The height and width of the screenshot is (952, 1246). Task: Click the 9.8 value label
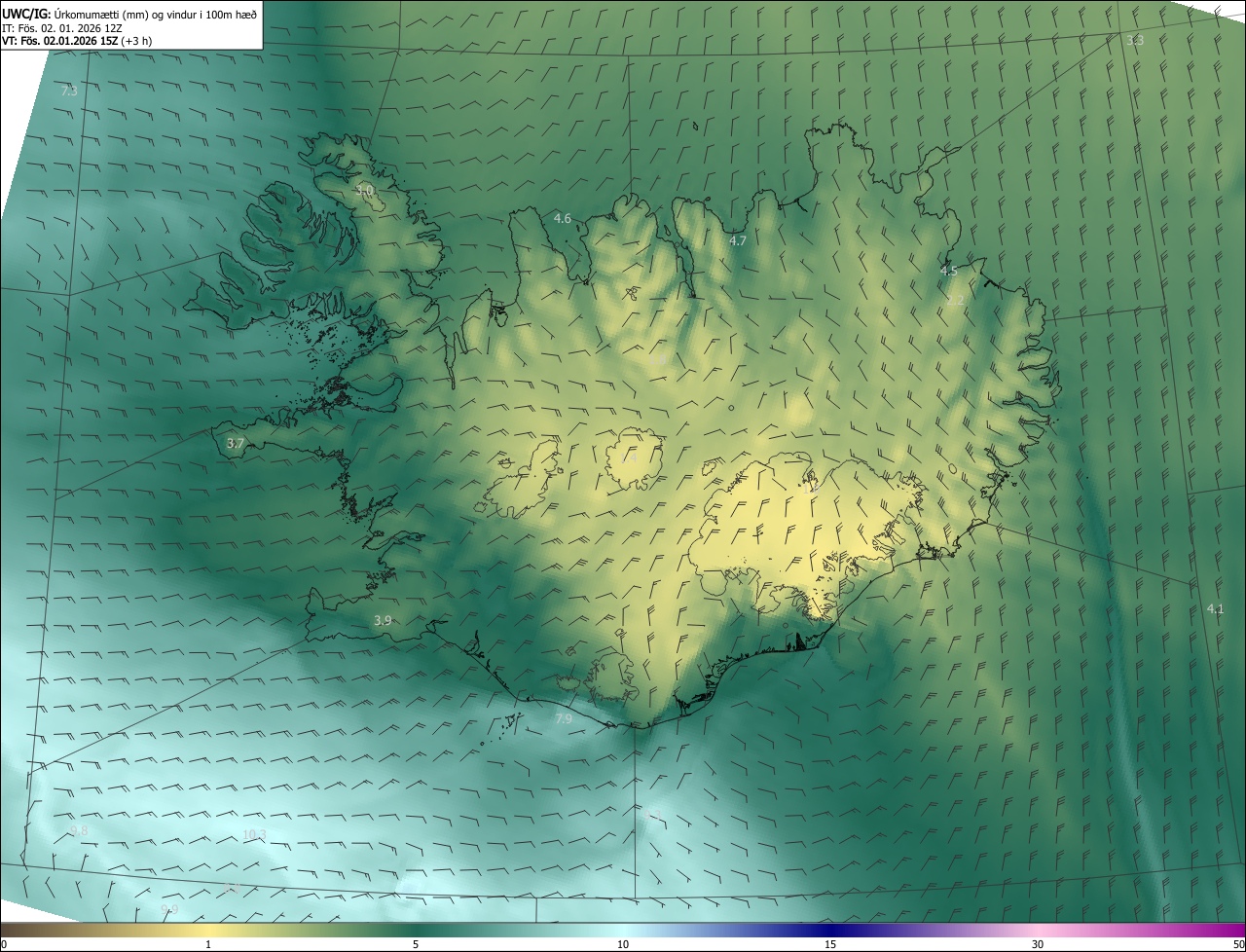click(x=79, y=830)
